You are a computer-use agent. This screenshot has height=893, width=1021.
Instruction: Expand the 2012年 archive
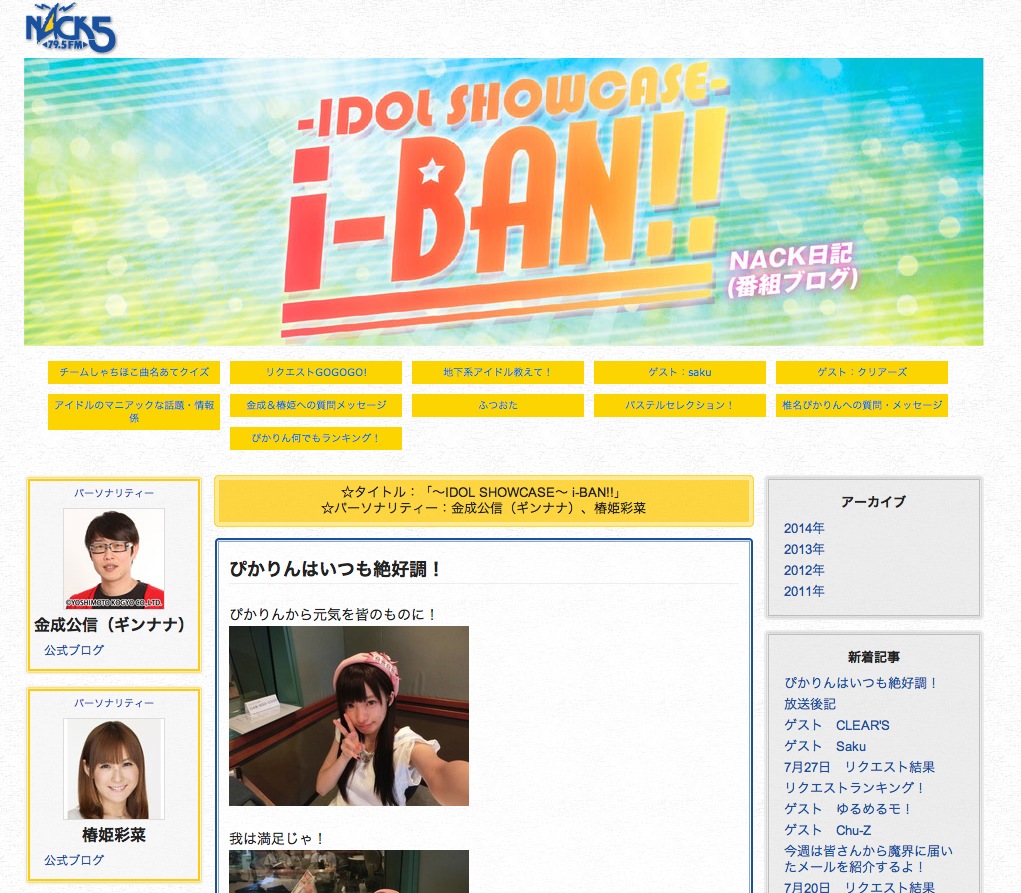(x=804, y=570)
